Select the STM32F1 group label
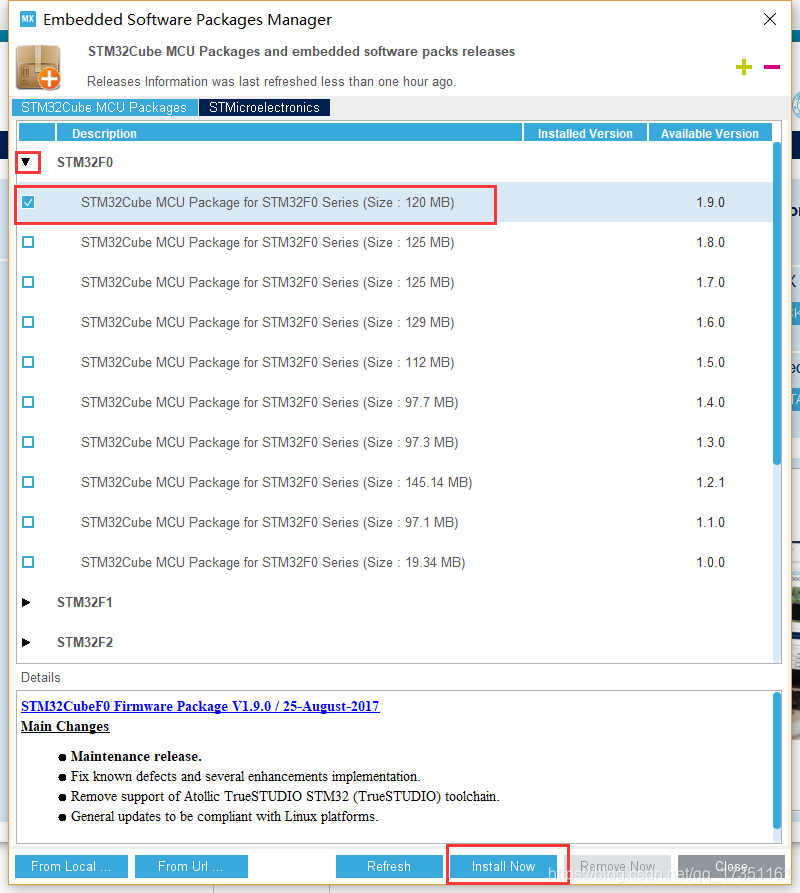This screenshot has height=893, width=800. (85, 602)
